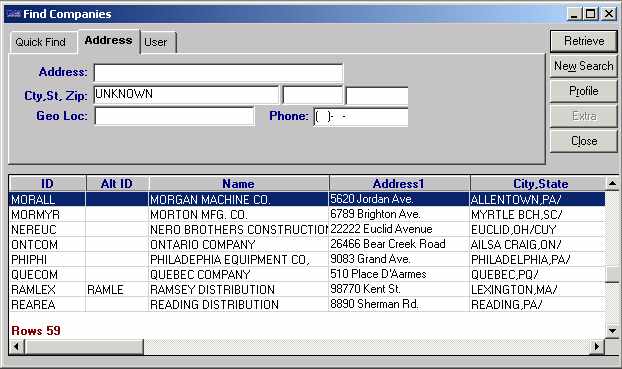Click the Address1 column header

(x=399, y=184)
